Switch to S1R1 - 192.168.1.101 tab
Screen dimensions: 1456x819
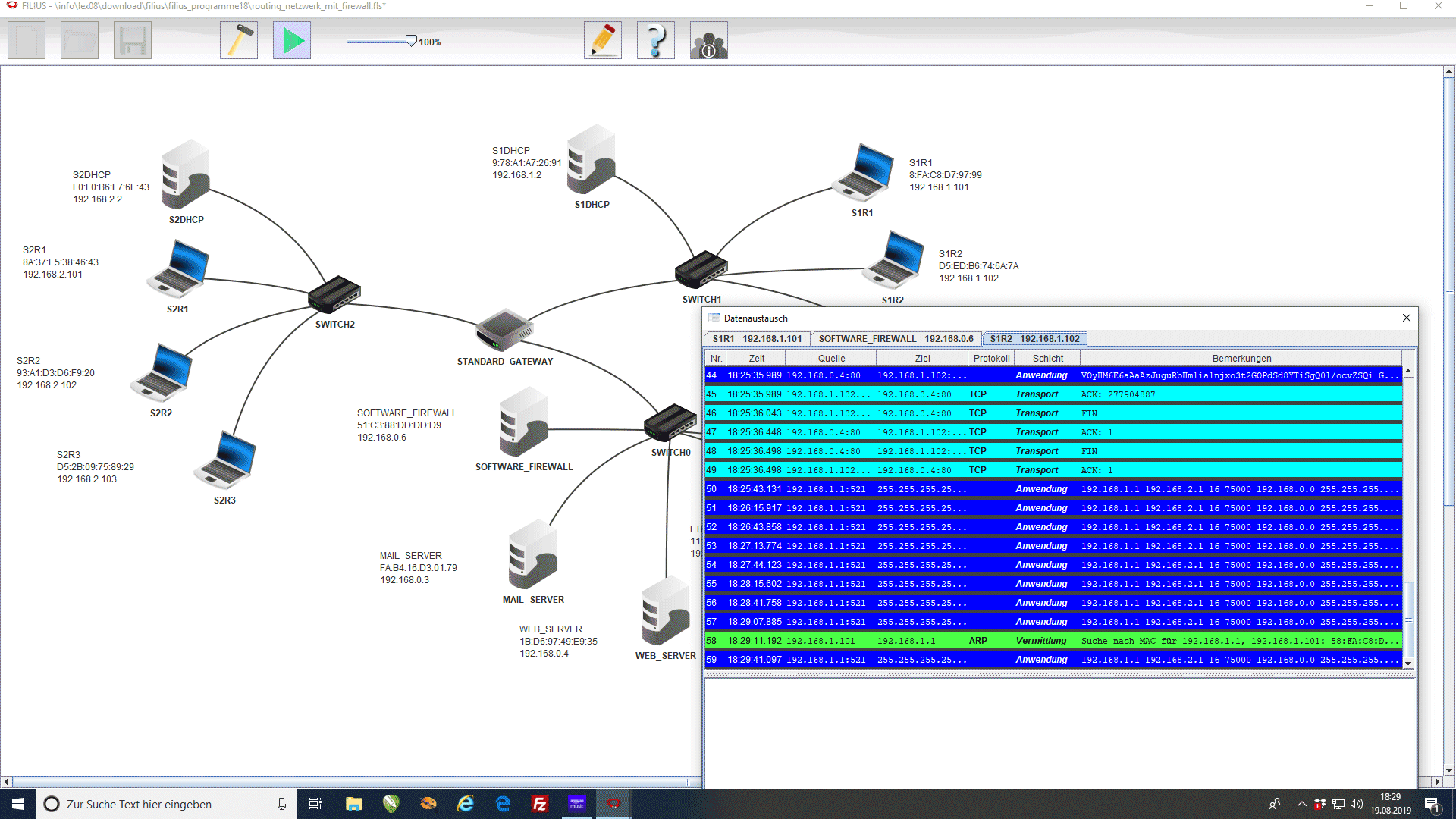[x=757, y=339]
